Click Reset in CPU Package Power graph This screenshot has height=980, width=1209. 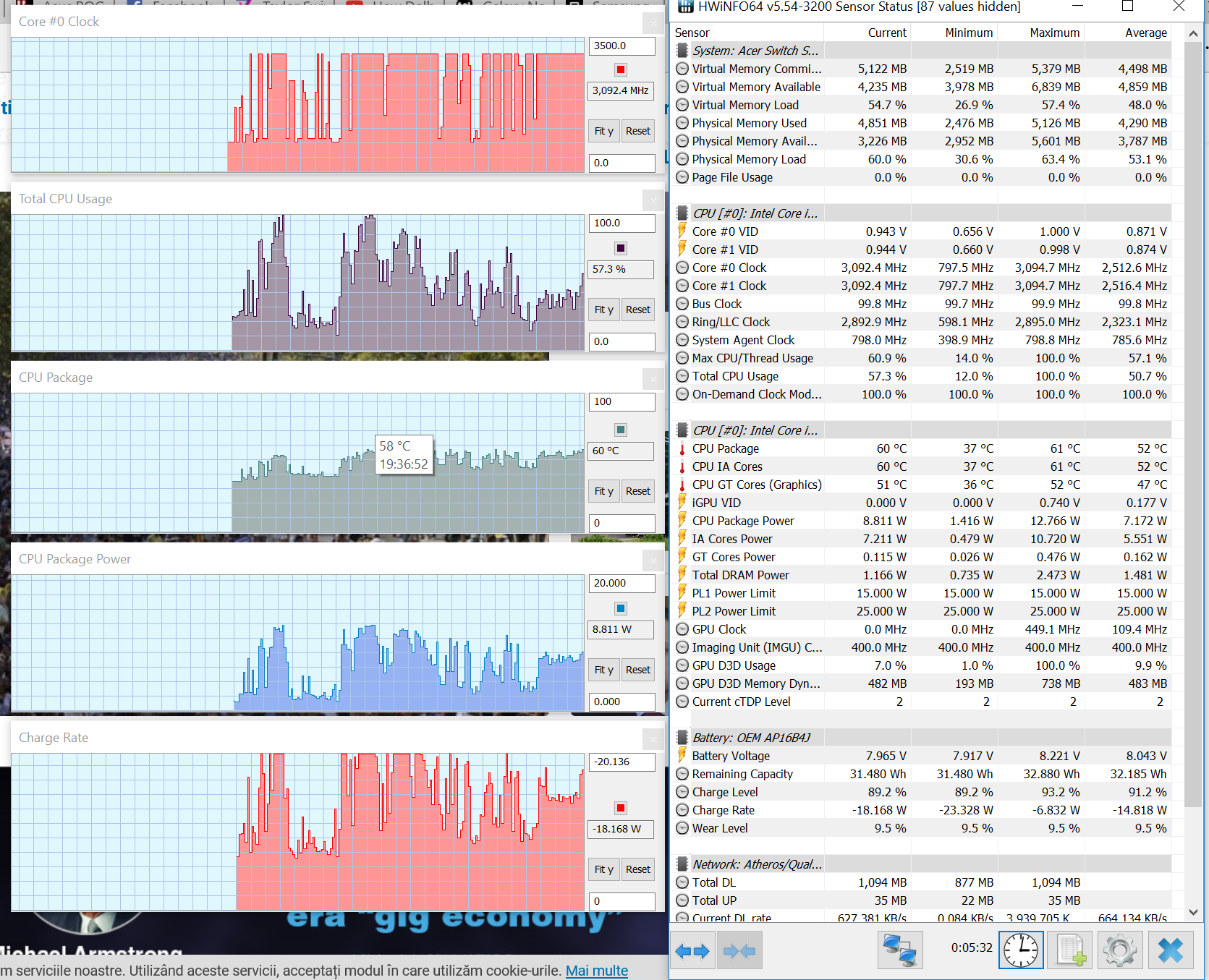[x=638, y=670]
